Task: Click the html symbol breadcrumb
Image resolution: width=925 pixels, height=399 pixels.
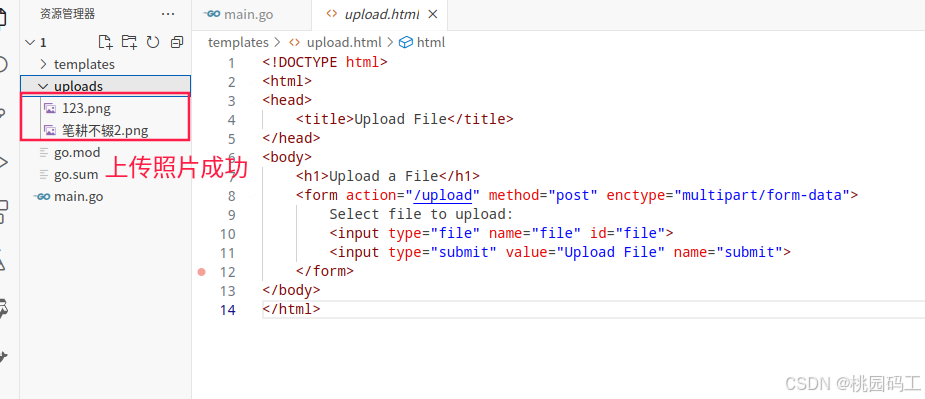Action: 431,42
